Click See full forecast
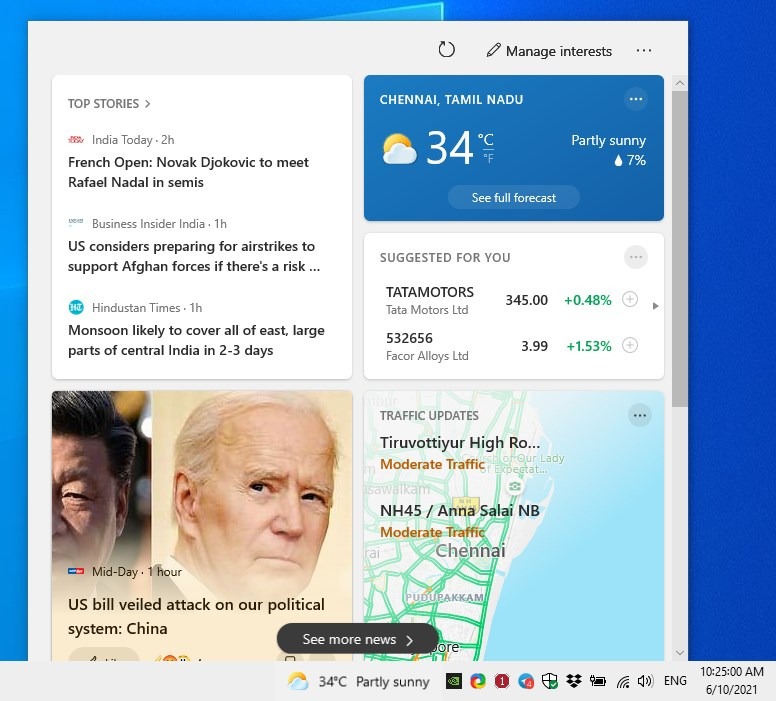Image resolution: width=776 pixels, height=701 pixels. click(514, 198)
